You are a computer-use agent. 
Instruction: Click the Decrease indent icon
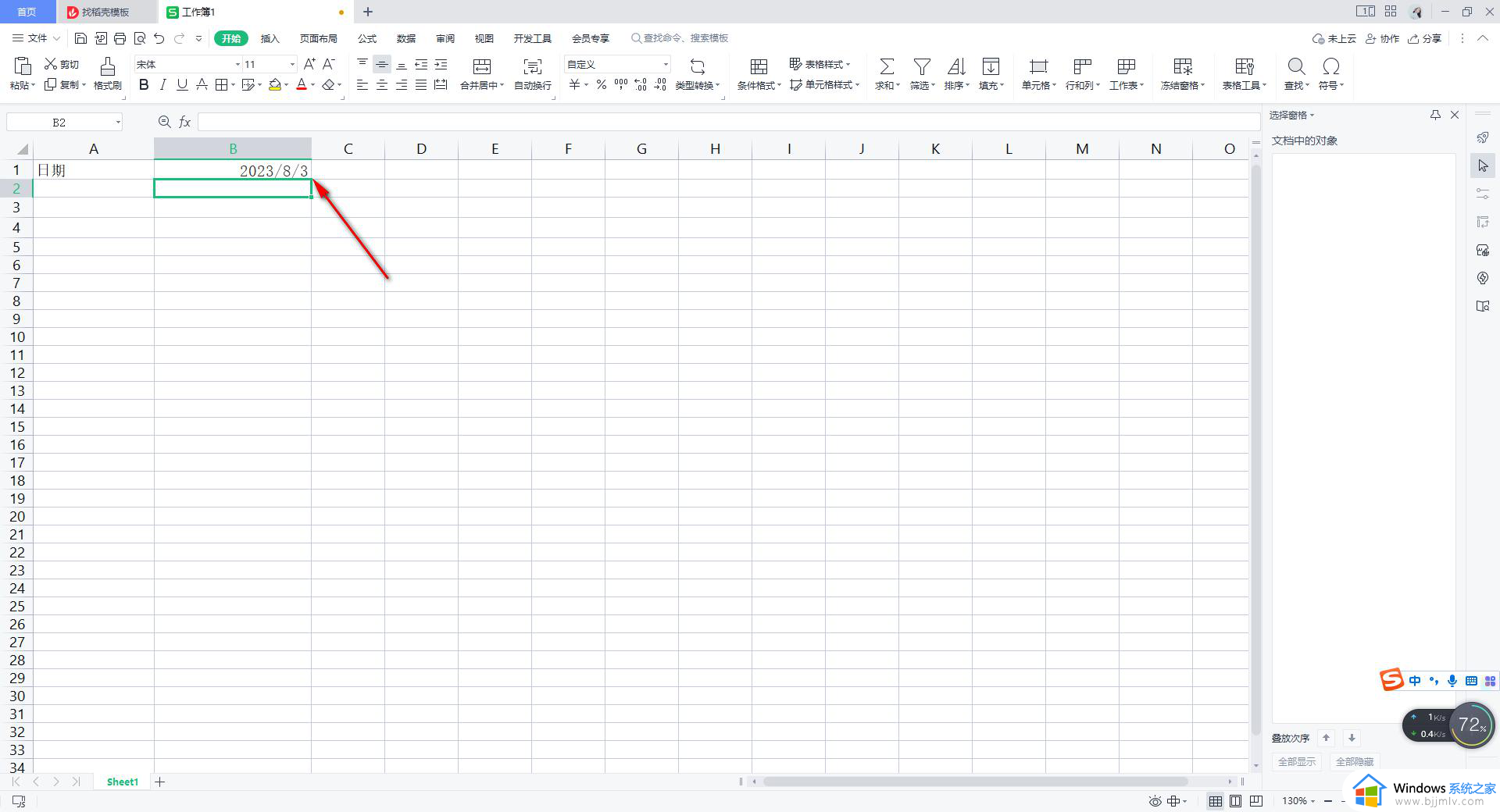click(x=421, y=64)
